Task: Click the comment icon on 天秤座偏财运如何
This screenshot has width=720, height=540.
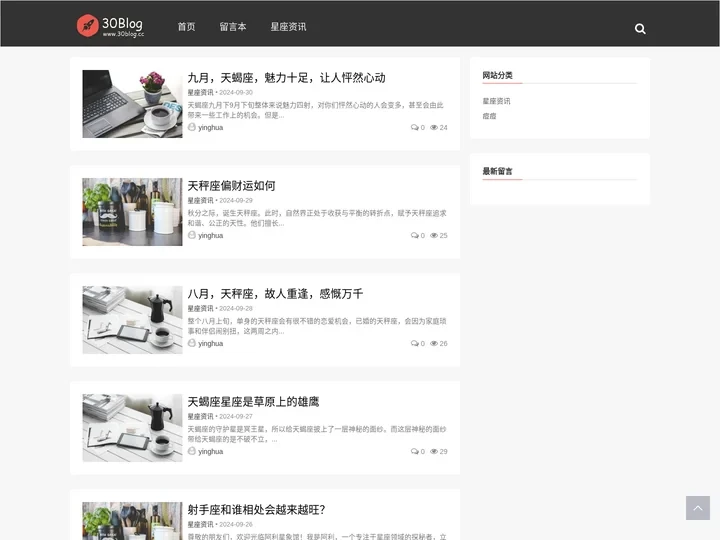Action: [415, 235]
